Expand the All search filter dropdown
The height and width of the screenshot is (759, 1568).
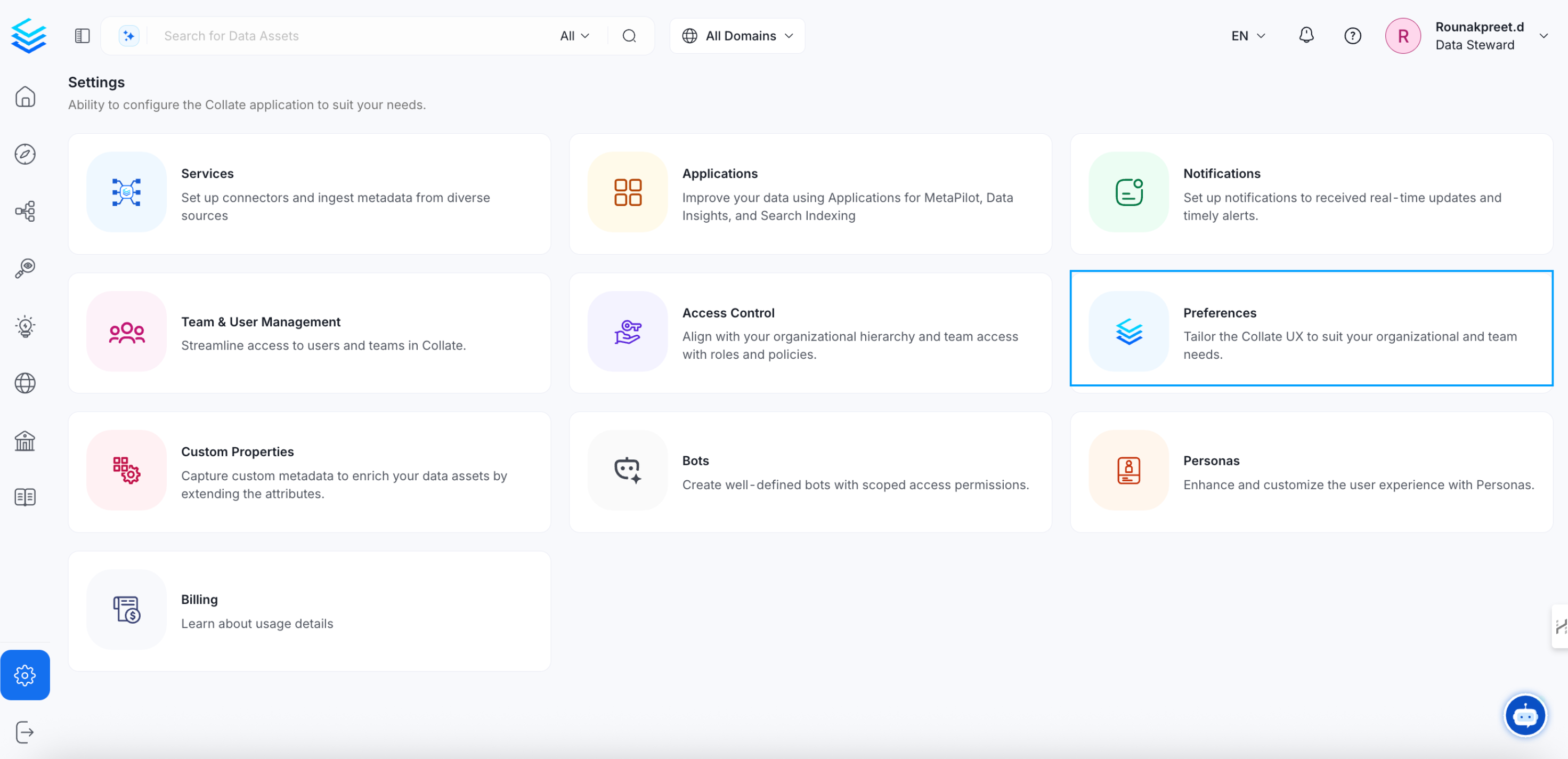pos(574,36)
